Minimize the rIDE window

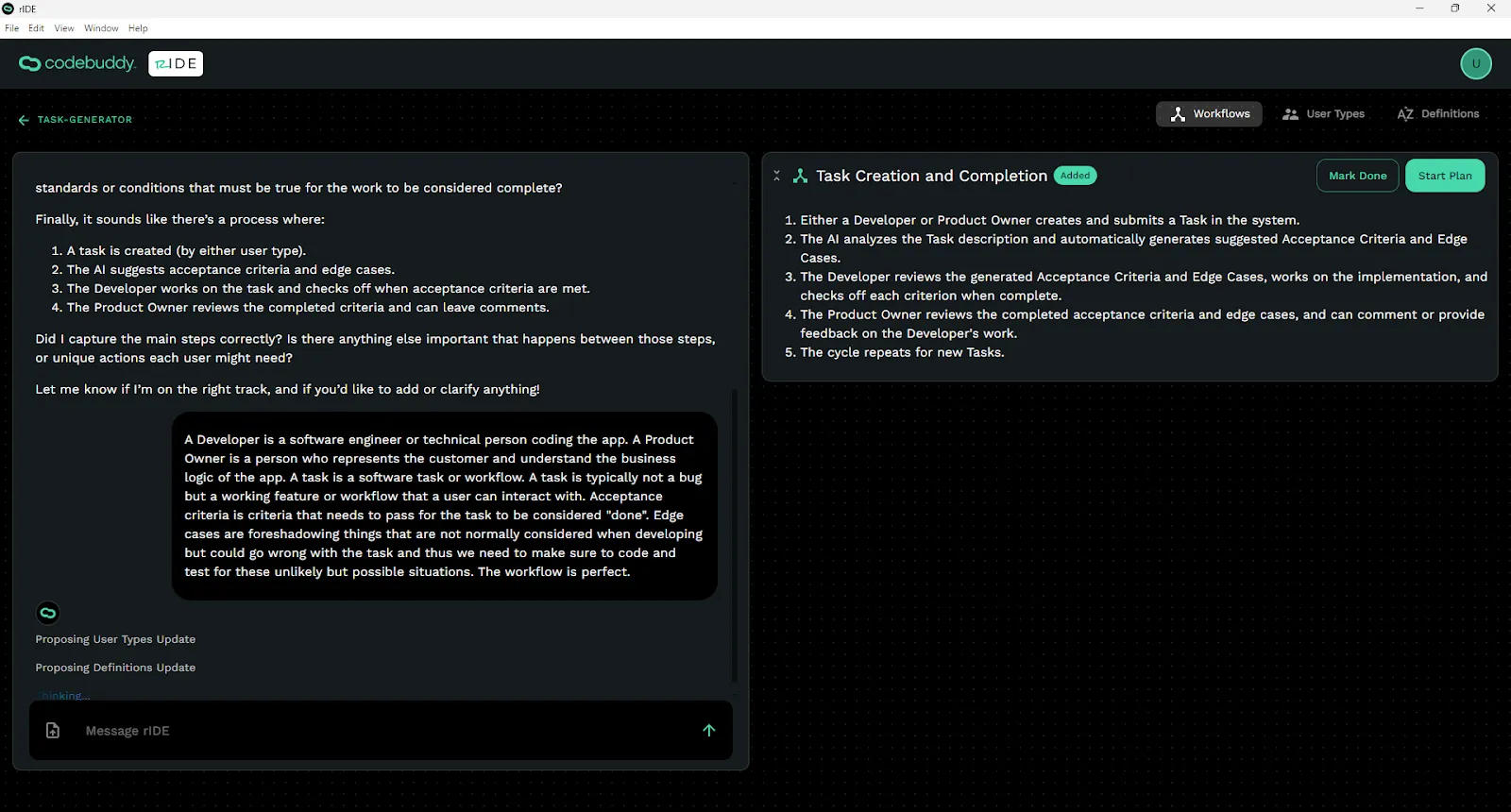[x=1419, y=8]
